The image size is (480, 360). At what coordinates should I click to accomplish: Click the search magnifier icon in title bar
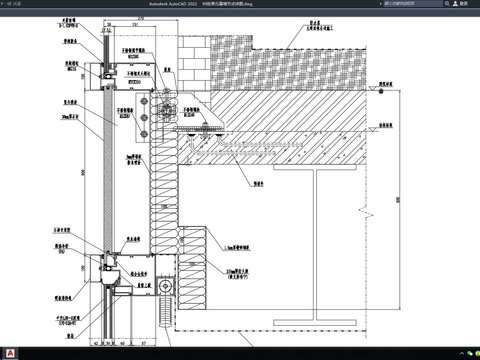(x=447, y=4)
